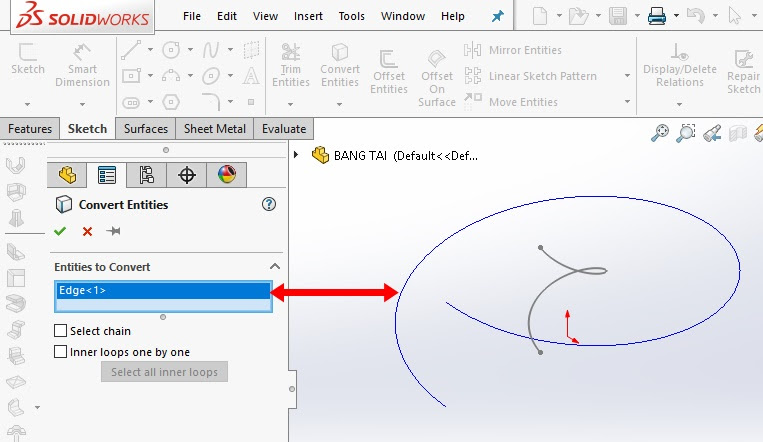Screen dimensions: 763x442
Task: Click Move Entities tool
Action: tap(511, 102)
